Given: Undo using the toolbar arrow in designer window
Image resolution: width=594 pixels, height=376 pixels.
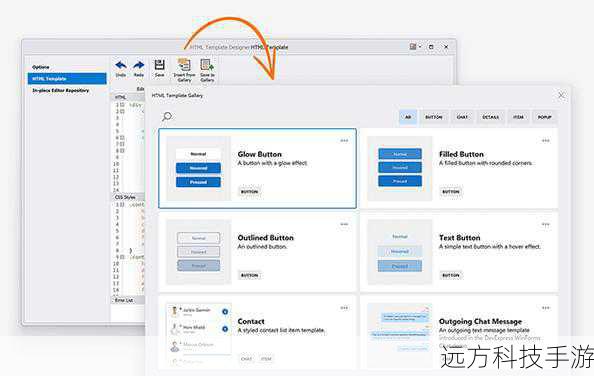Looking at the screenshot, I should pyautogui.click(x=121, y=69).
